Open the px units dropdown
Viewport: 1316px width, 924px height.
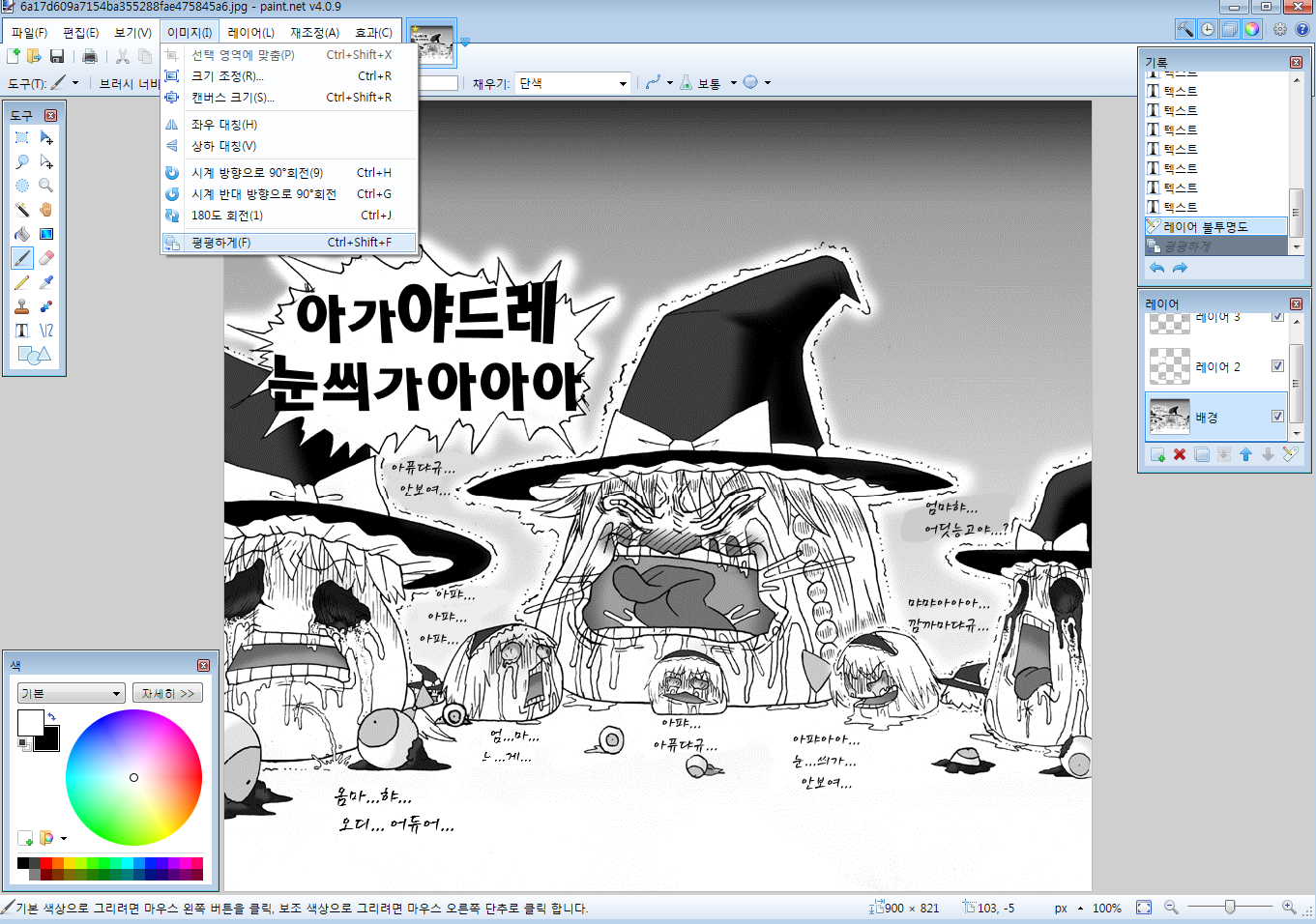[1067, 909]
